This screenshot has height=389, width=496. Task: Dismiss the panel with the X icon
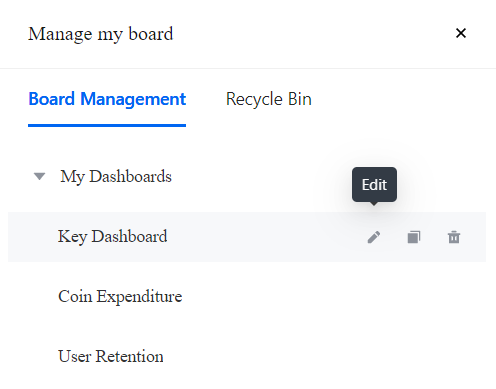461,33
